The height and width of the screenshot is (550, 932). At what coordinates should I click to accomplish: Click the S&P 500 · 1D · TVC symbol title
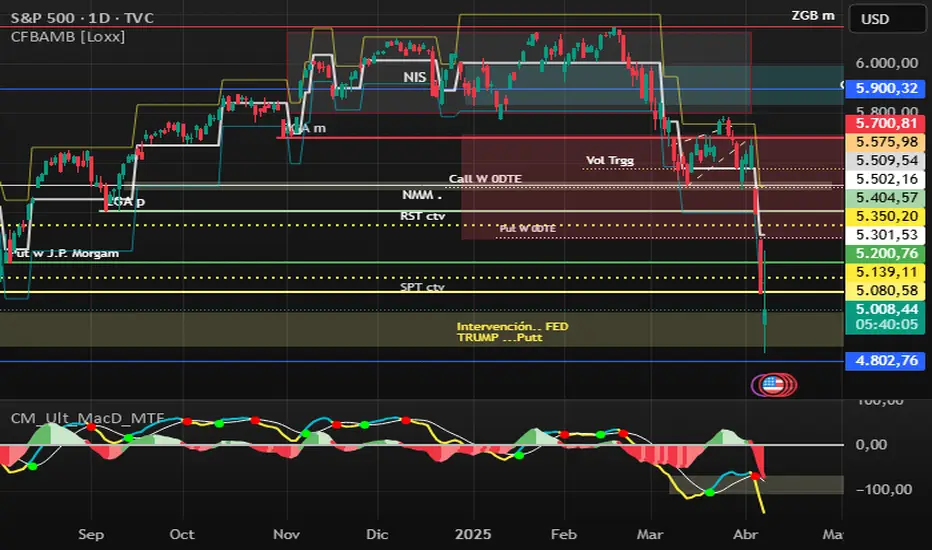tap(82, 18)
